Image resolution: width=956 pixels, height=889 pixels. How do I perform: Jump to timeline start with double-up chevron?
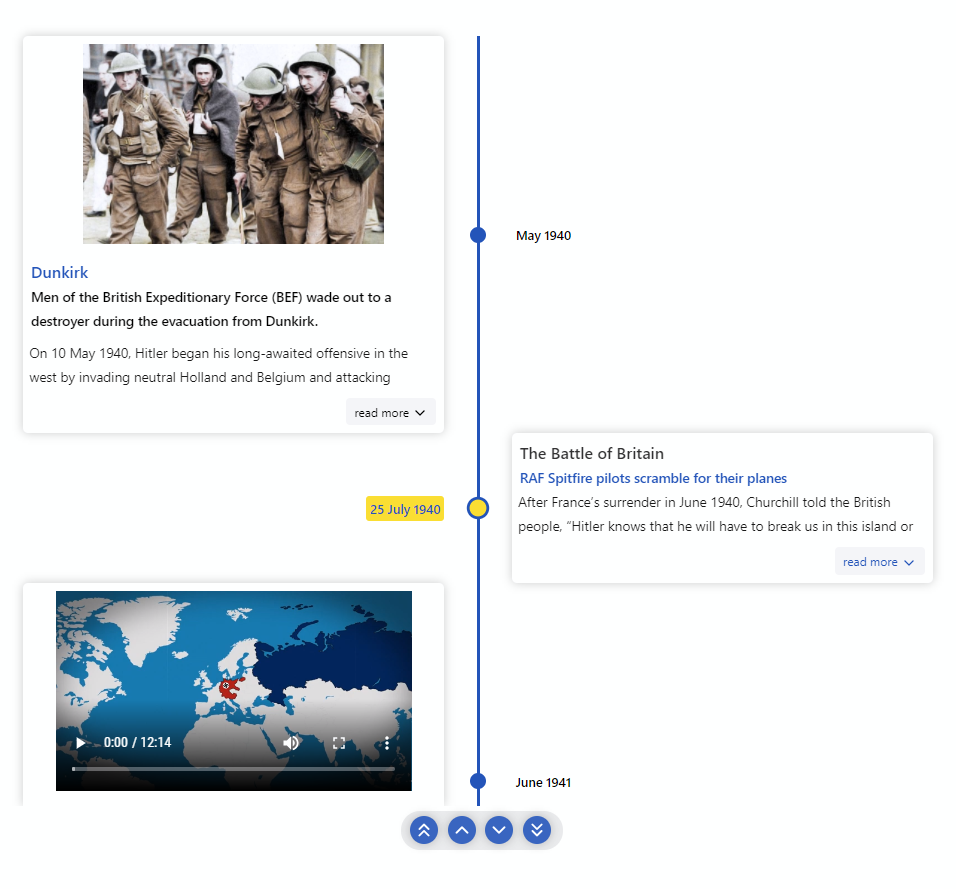[x=423, y=830]
